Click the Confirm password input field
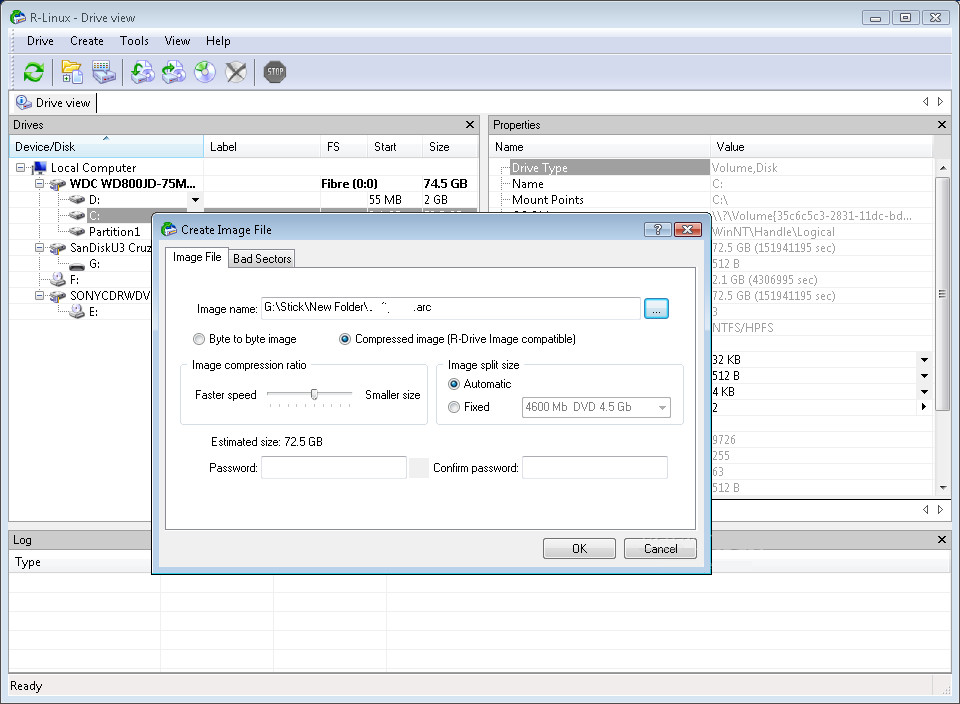This screenshot has width=960, height=704. pyautogui.click(x=594, y=468)
